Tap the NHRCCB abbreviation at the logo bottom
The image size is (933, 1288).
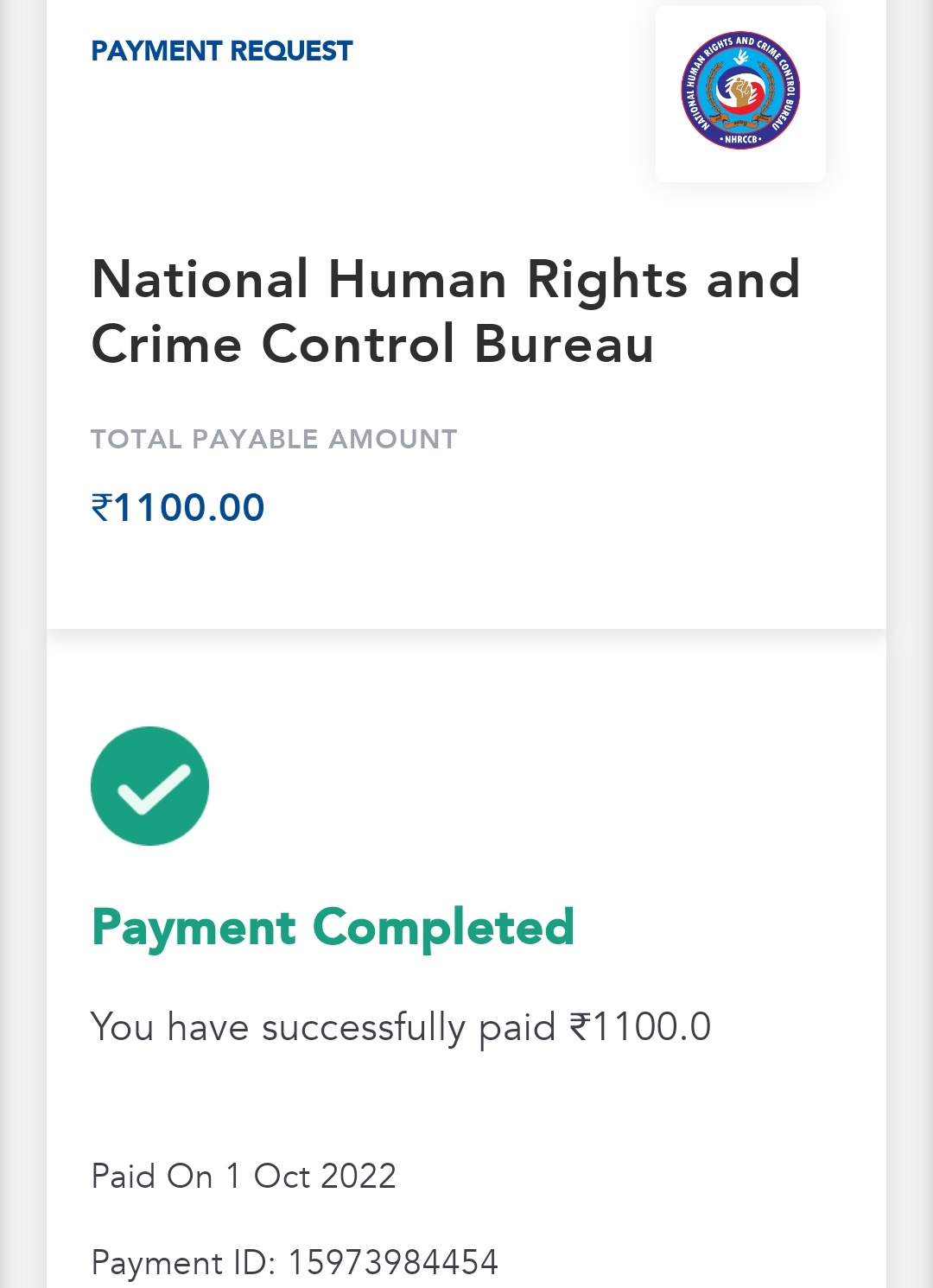click(740, 139)
